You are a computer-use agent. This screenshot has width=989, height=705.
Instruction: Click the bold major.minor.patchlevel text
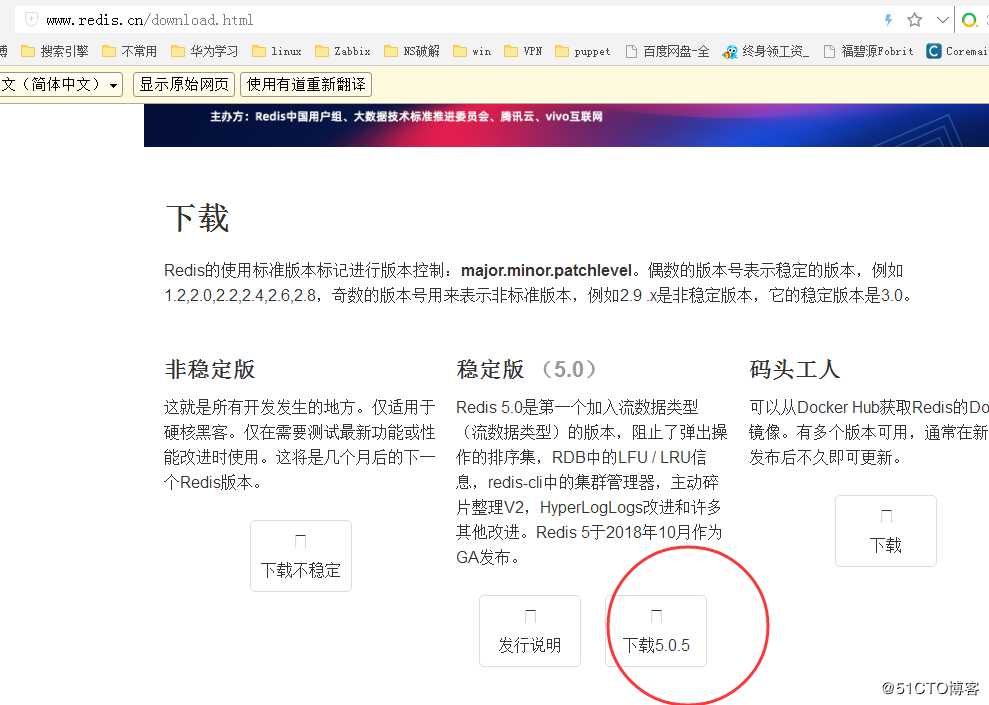(x=547, y=271)
